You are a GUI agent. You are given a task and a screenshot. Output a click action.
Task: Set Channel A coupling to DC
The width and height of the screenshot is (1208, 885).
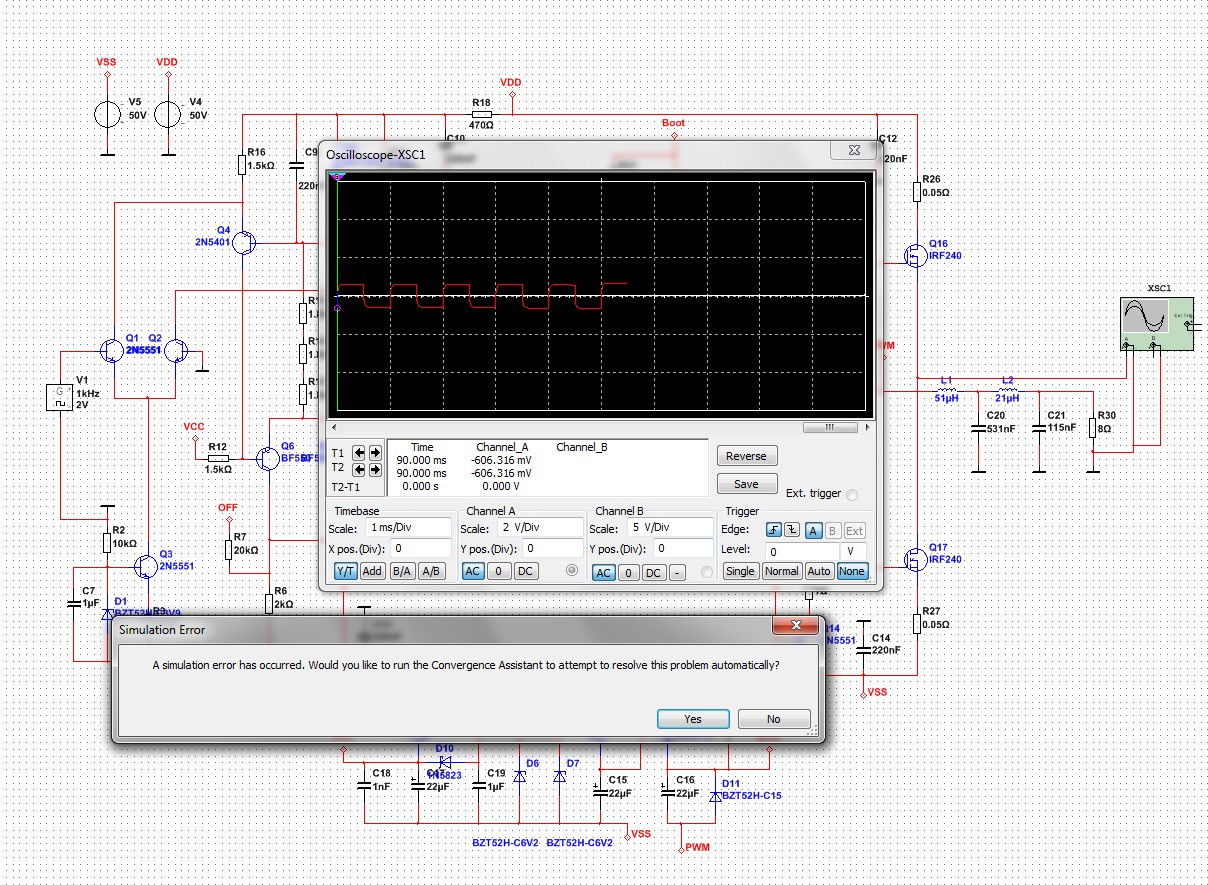524,571
